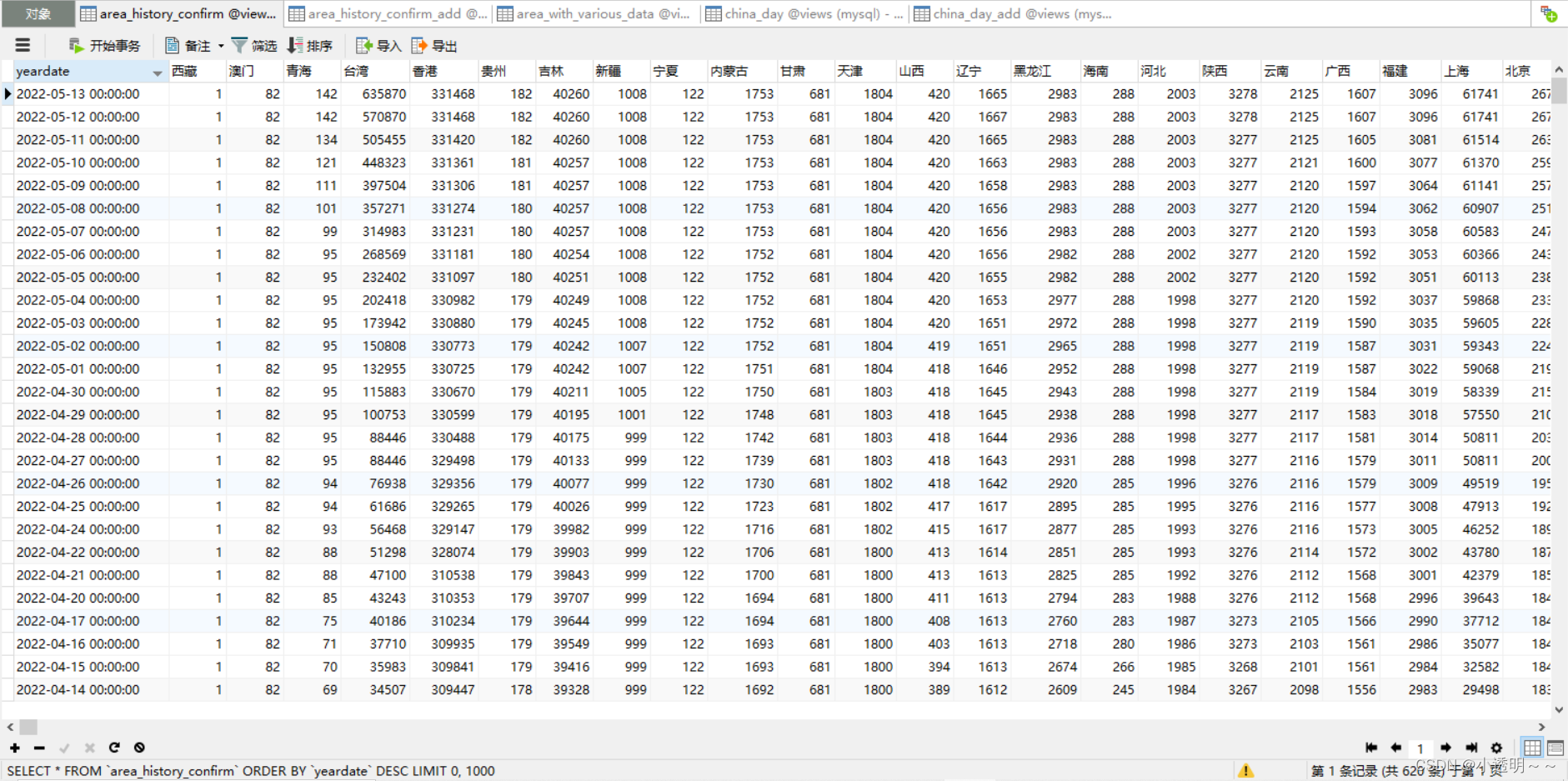Viewport: 1568px width, 781px height.
Task: Select the 香港 column header
Action: (x=443, y=71)
